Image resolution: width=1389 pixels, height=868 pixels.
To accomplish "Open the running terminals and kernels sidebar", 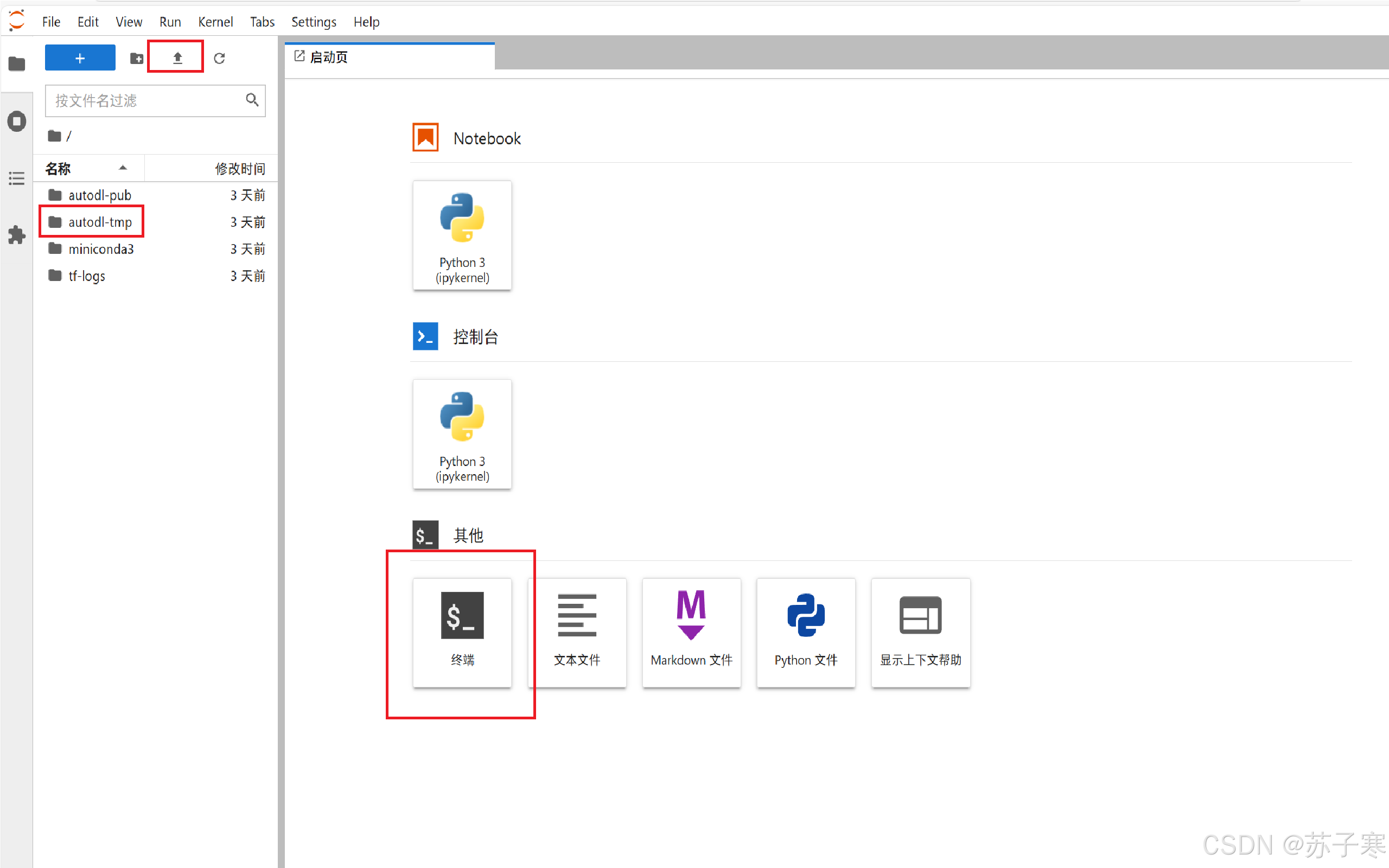I will pyautogui.click(x=17, y=121).
